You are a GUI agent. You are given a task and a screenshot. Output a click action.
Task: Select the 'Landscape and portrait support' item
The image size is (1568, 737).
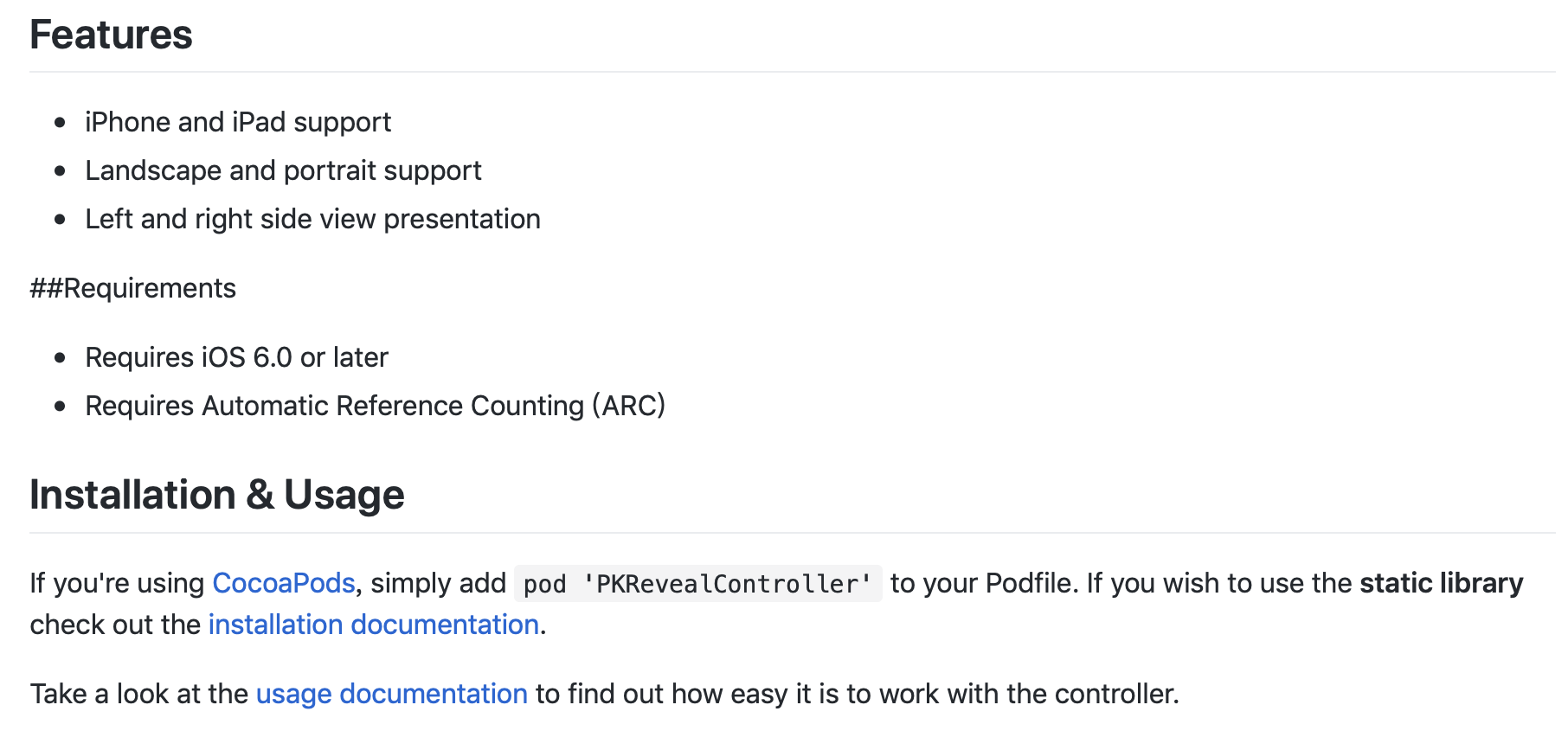point(283,170)
